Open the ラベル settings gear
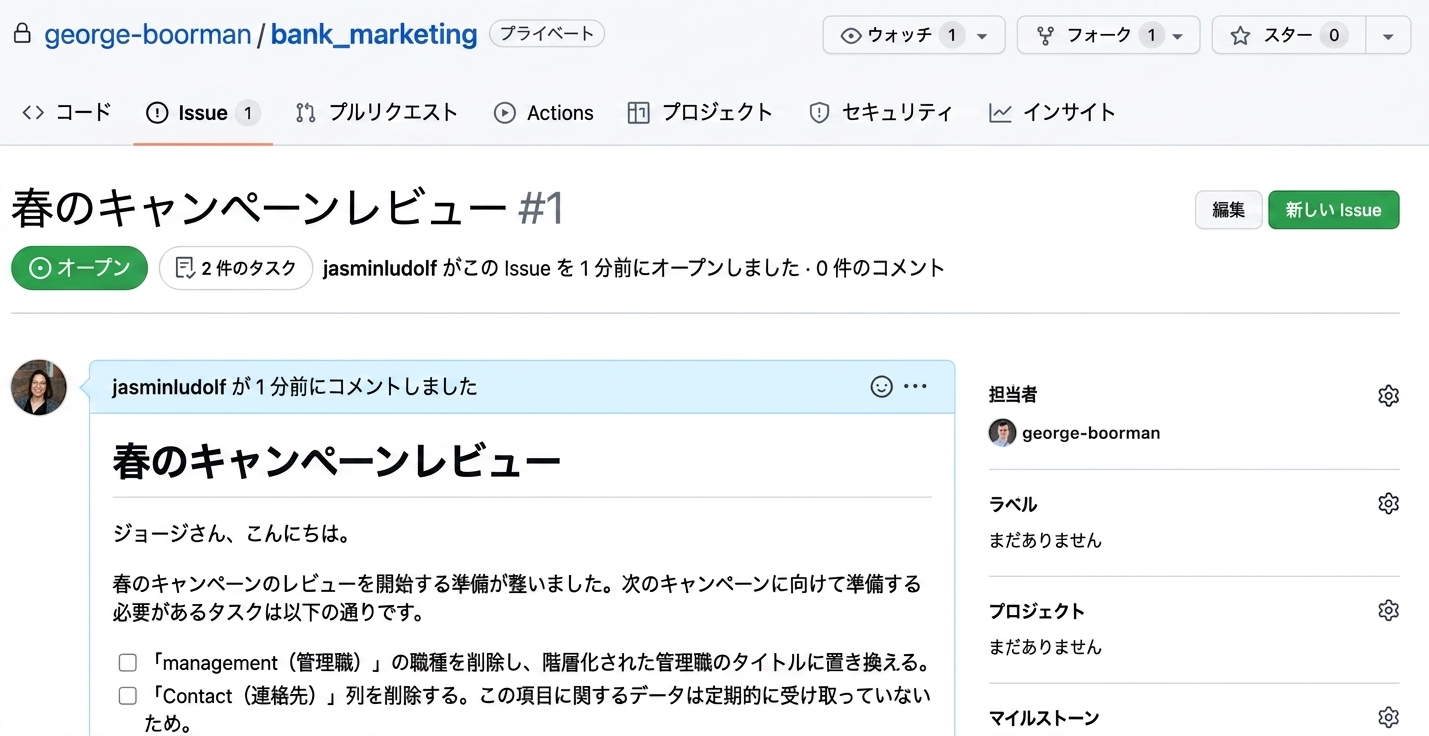The width and height of the screenshot is (1429, 736). 1388,503
